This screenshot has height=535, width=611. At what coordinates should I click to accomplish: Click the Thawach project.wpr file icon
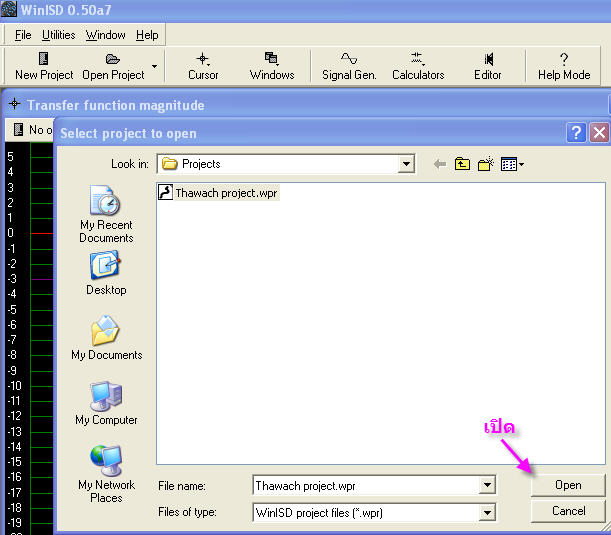pyautogui.click(x=165, y=192)
